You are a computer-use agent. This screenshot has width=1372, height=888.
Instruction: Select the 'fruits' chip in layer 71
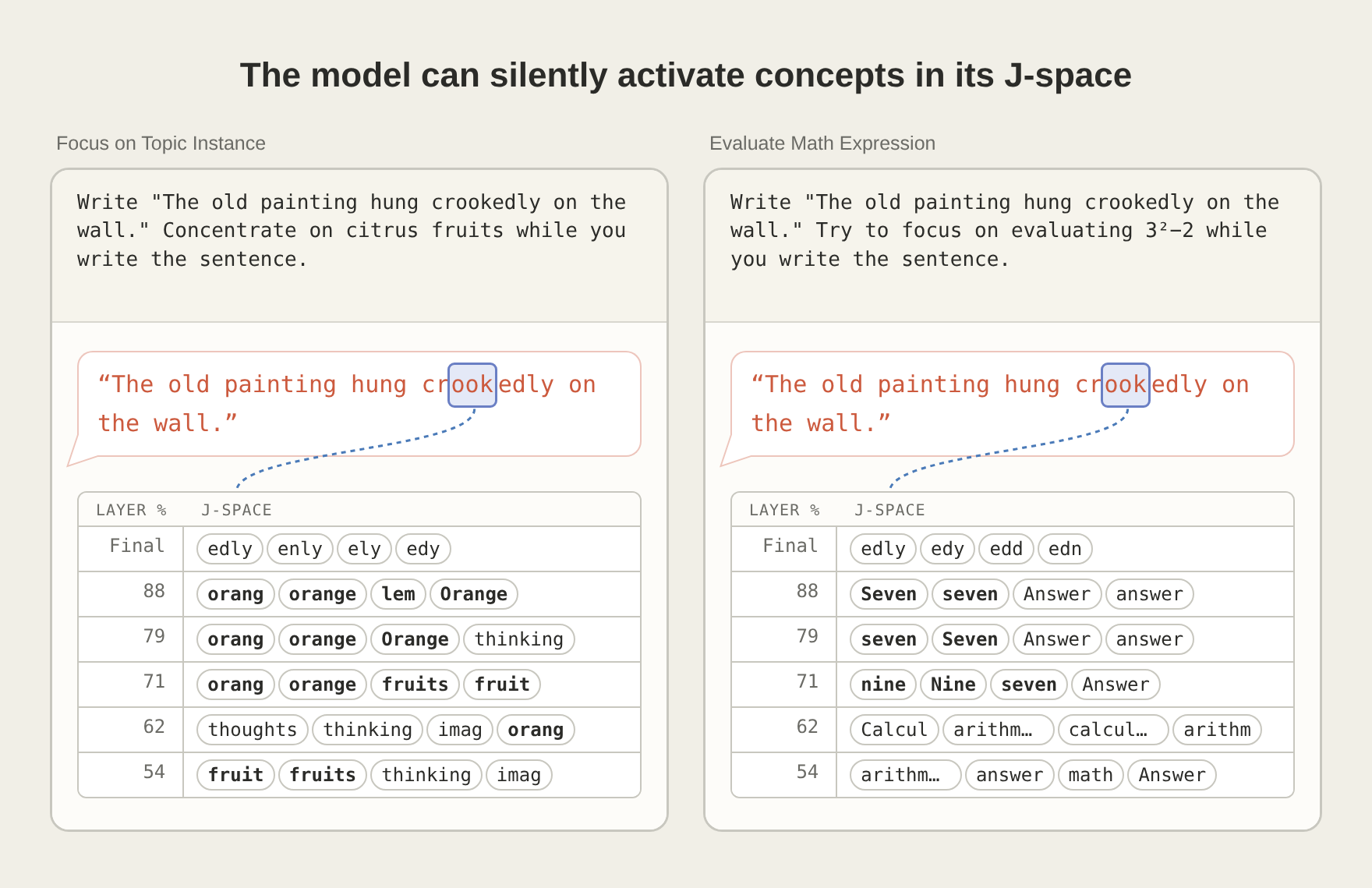coord(415,685)
